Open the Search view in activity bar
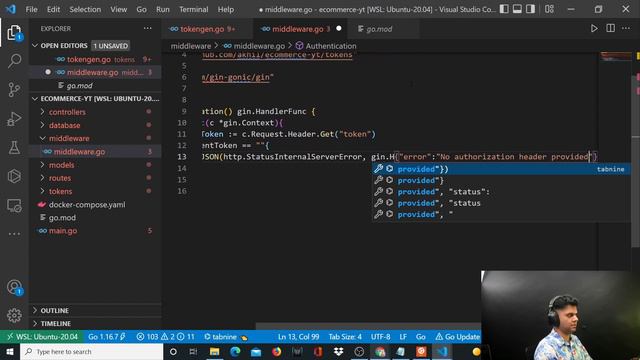Image resolution: width=640 pixels, height=360 pixels. pos(14,61)
